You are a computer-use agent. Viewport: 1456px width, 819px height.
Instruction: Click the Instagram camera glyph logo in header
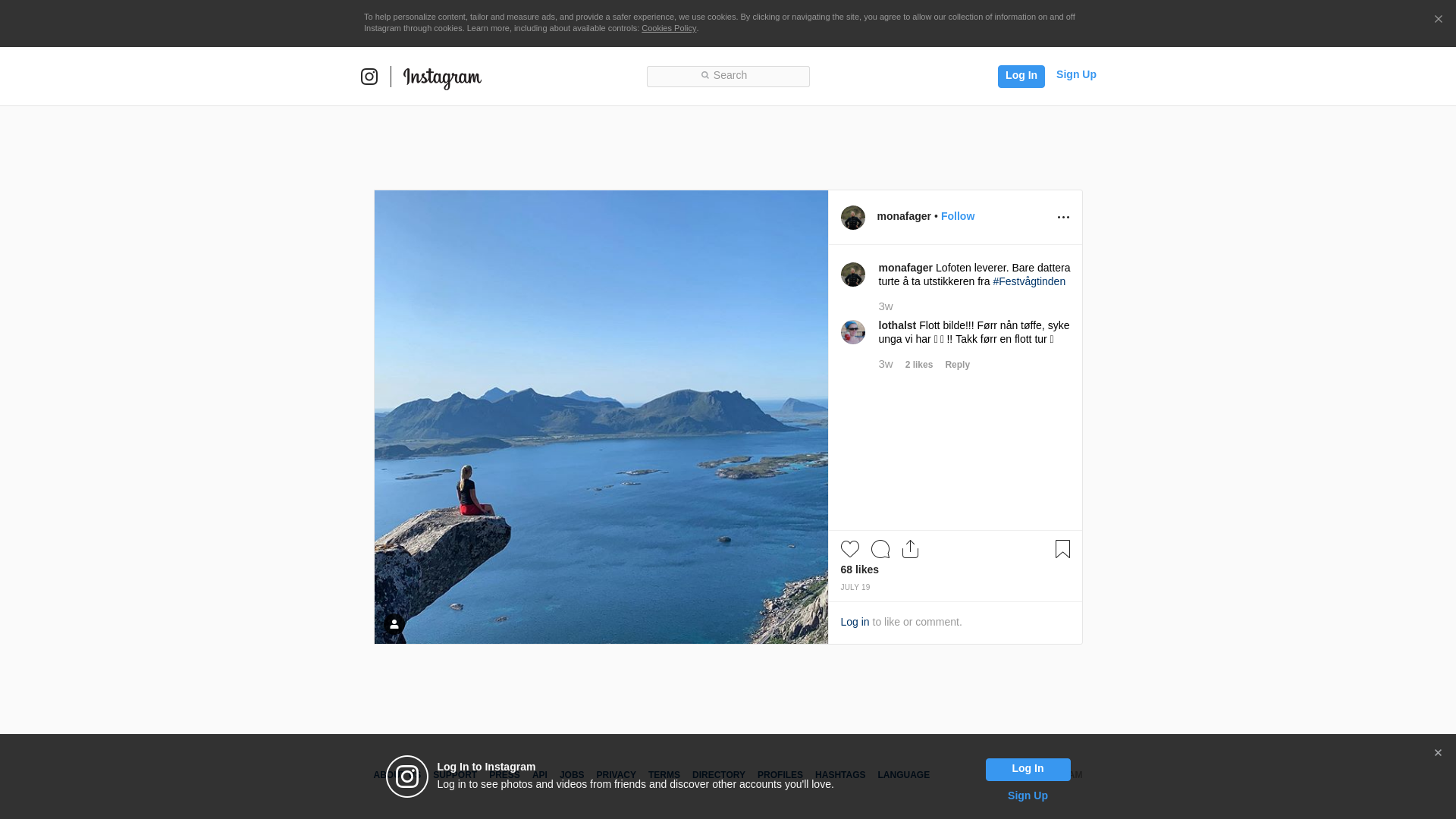pyautogui.click(x=369, y=77)
